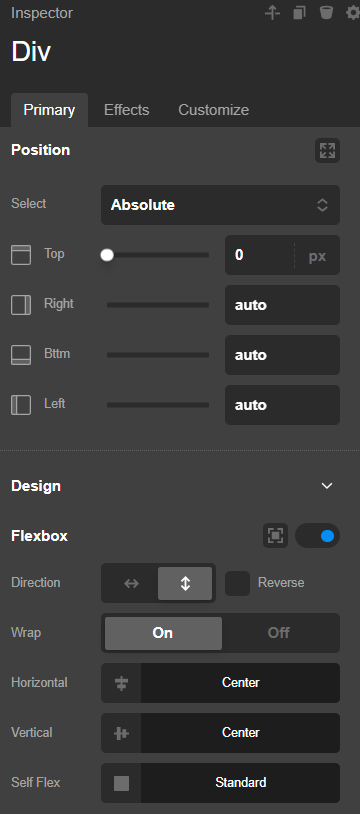
Task: Click the Right auto value field
Action: click(282, 305)
